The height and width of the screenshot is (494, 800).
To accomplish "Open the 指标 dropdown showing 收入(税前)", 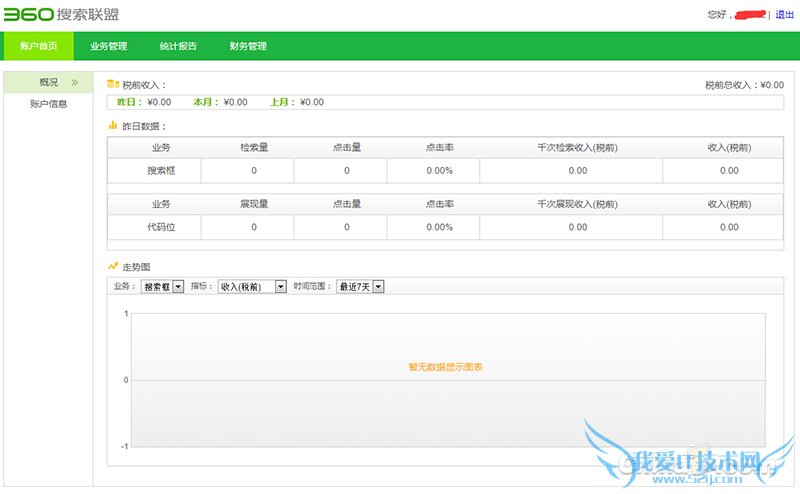I will 252,287.
